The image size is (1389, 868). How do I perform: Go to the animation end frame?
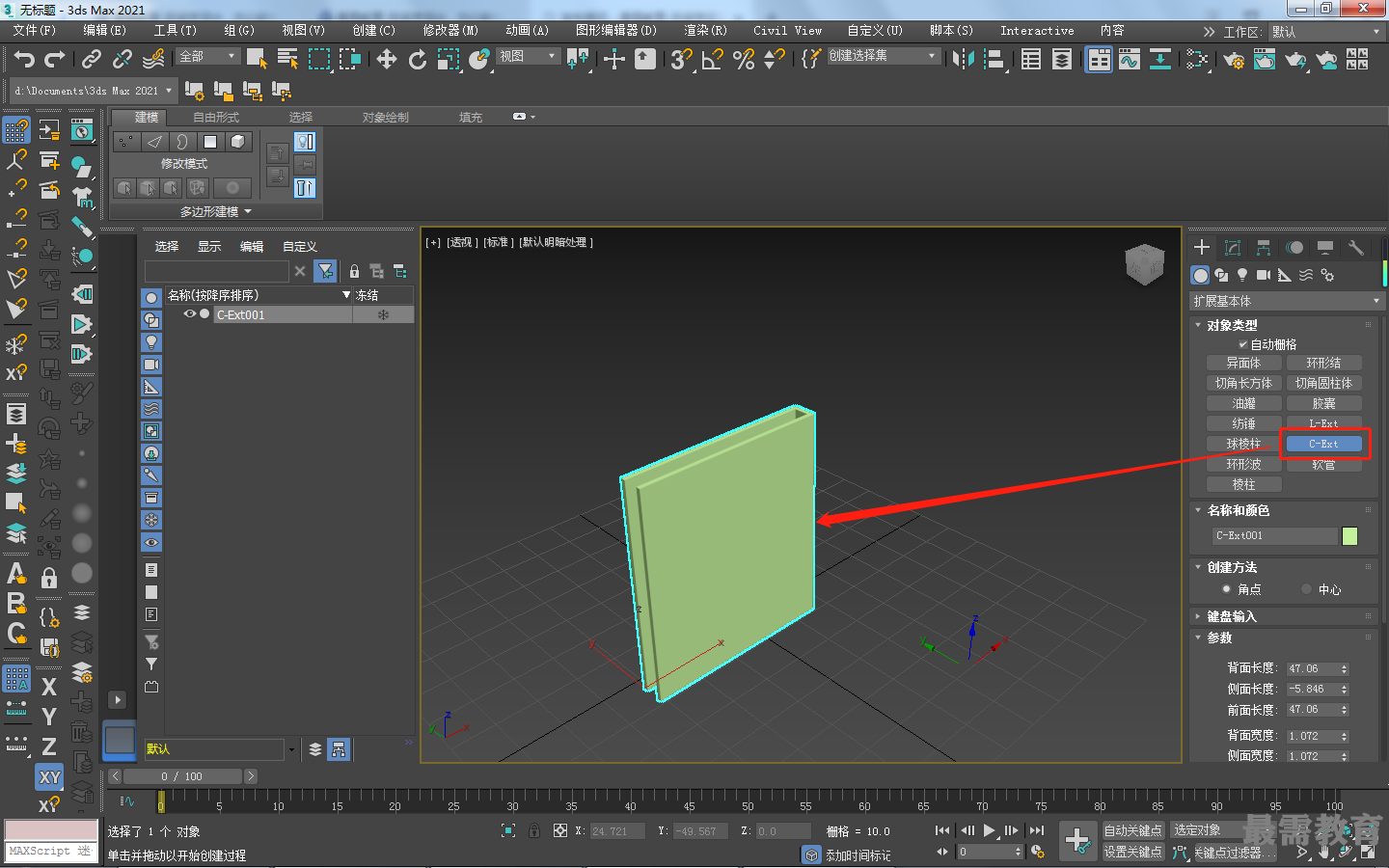tap(1037, 830)
